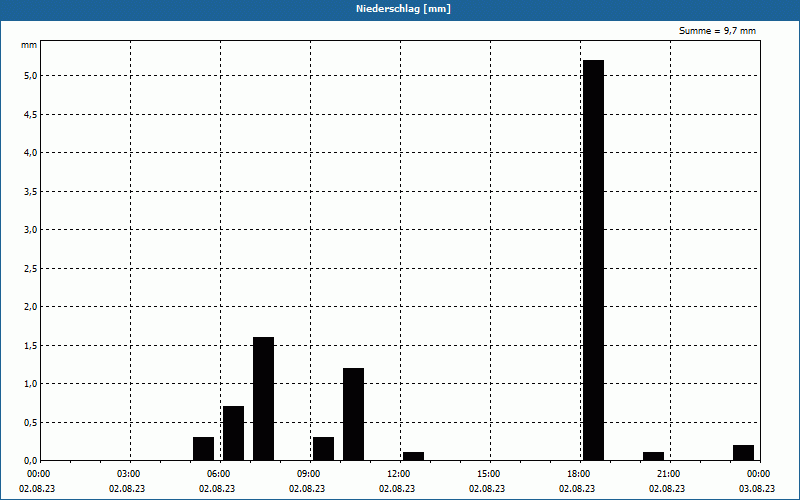Click the Niederschlag [mm] chart title
This screenshot has height=500, width=800.
pos(403,9)
